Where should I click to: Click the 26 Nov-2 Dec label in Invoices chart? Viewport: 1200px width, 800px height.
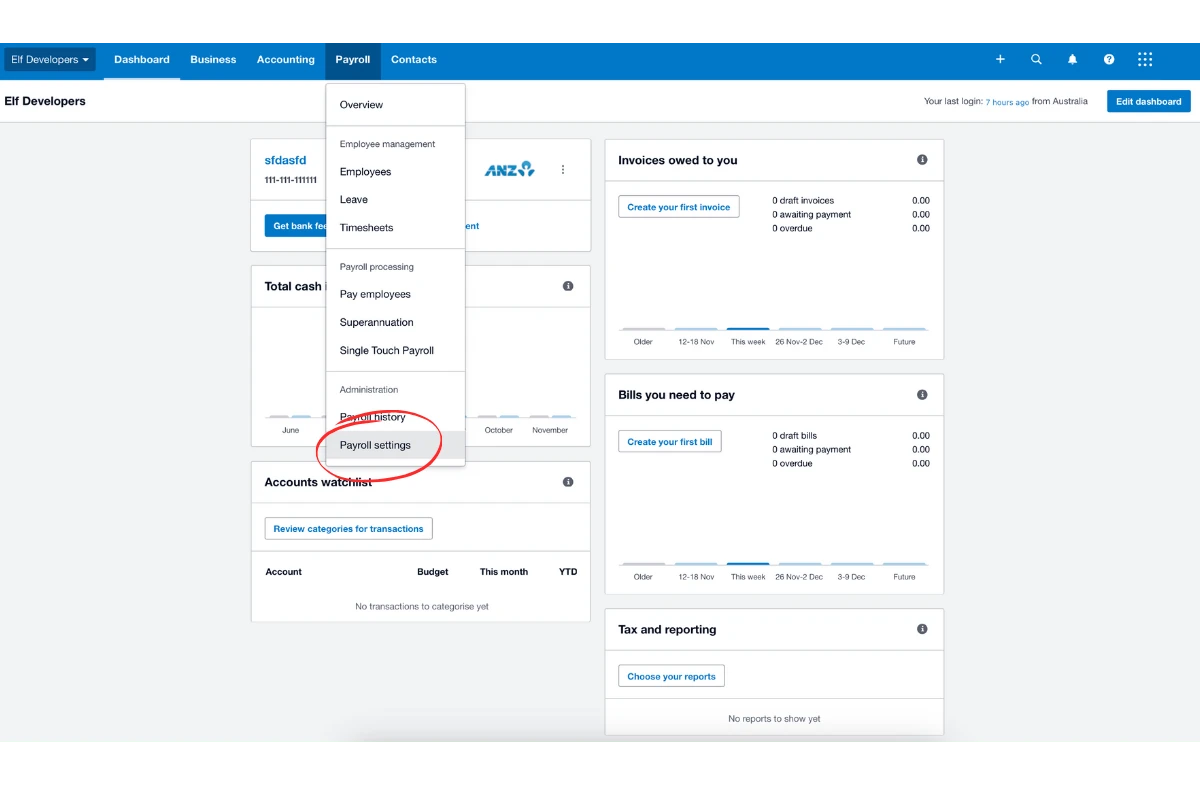point(799,342)
